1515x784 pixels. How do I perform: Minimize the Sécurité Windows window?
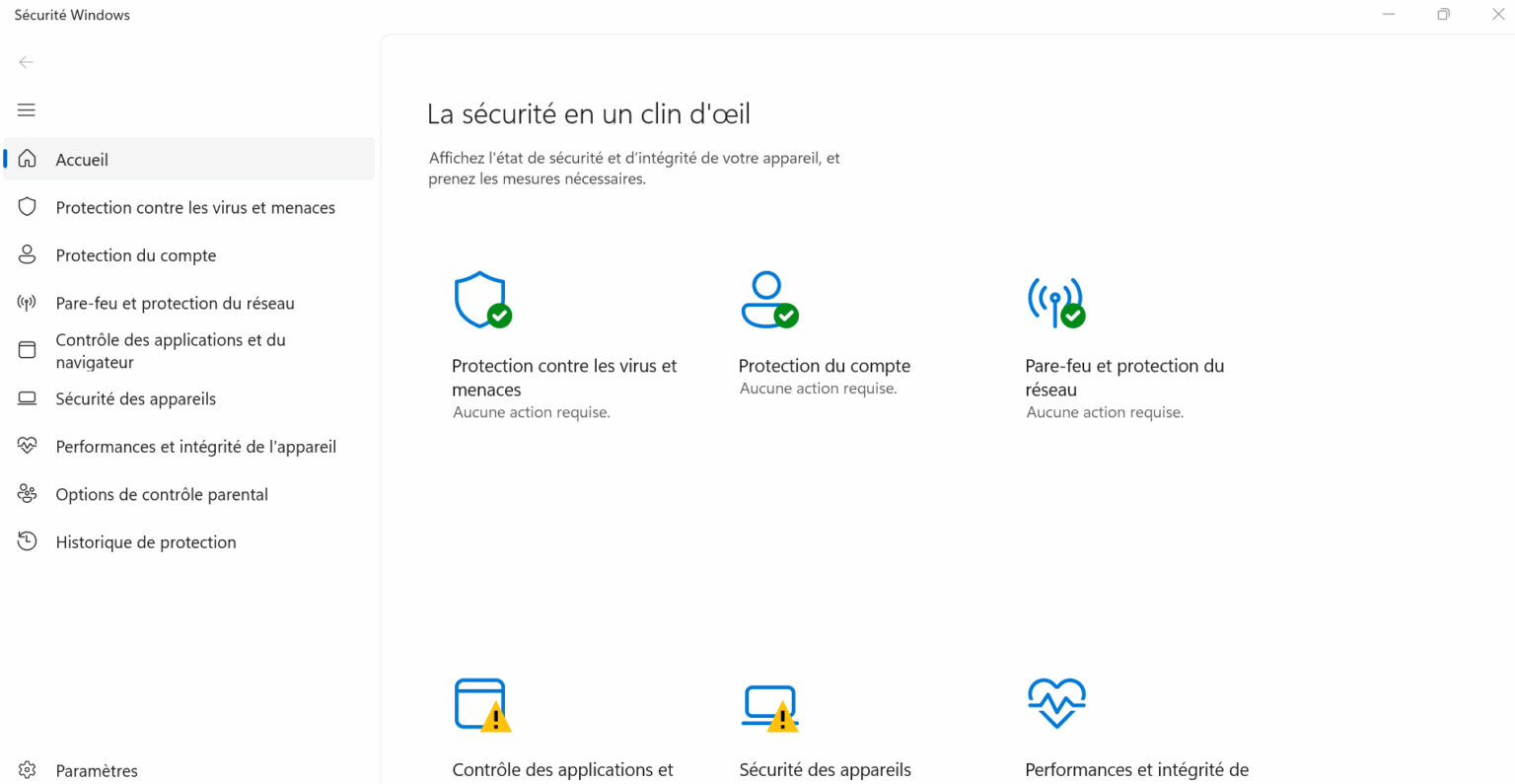coord(1389,15)
